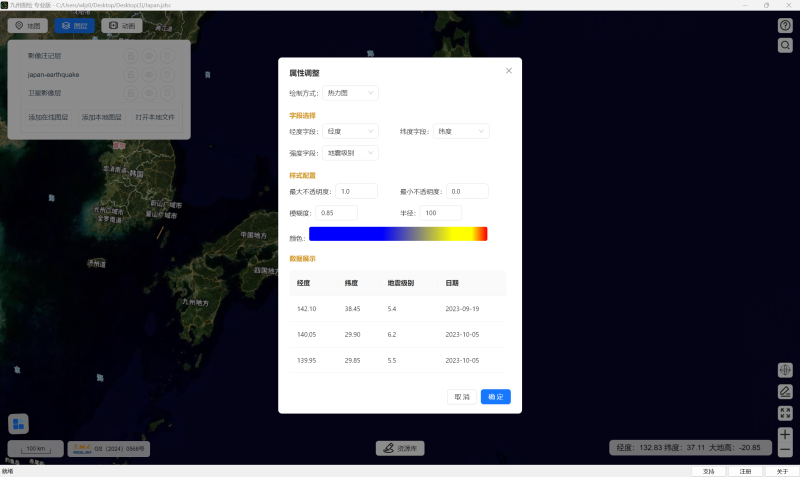Click the 纬度 column header
The width and height of the screenshot is (800, 477).
[351, 283]
